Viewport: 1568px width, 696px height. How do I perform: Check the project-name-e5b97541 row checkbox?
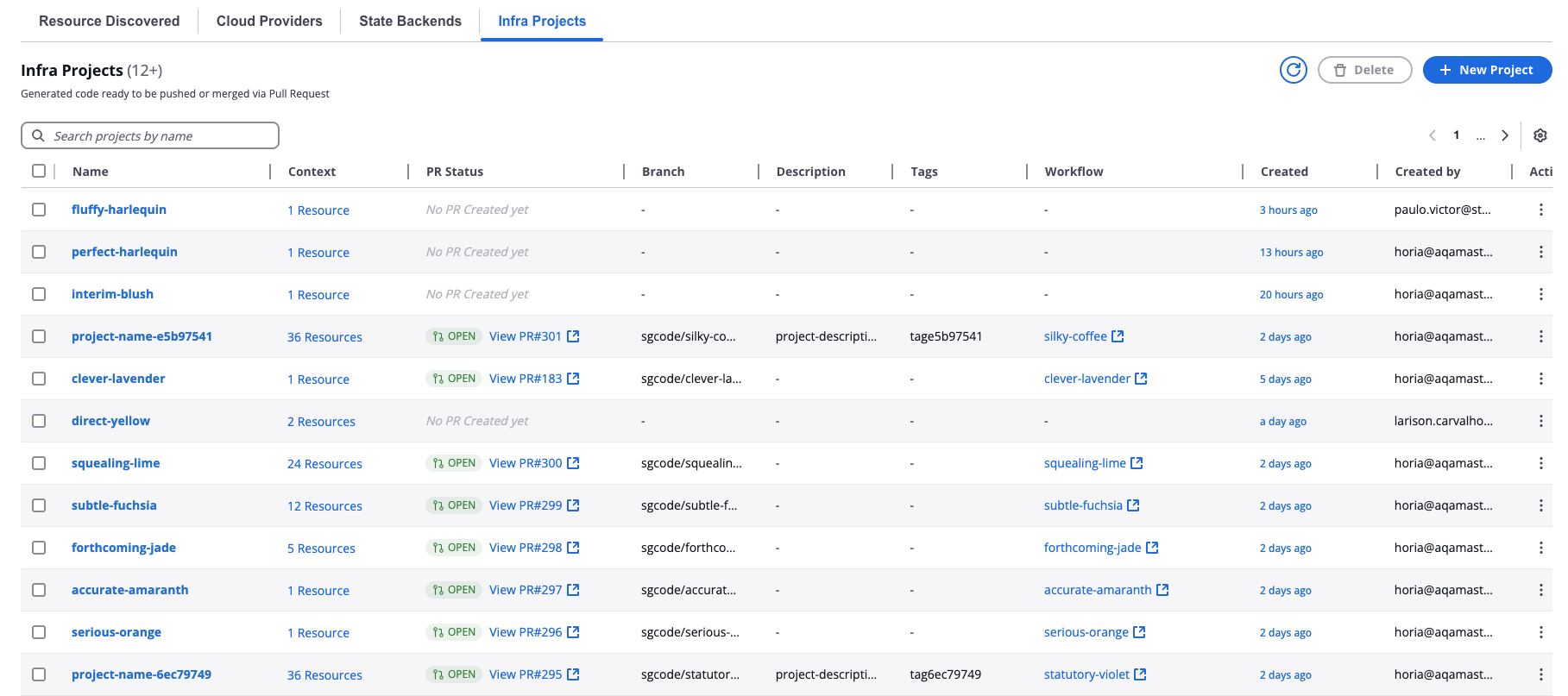pos(39,336)
